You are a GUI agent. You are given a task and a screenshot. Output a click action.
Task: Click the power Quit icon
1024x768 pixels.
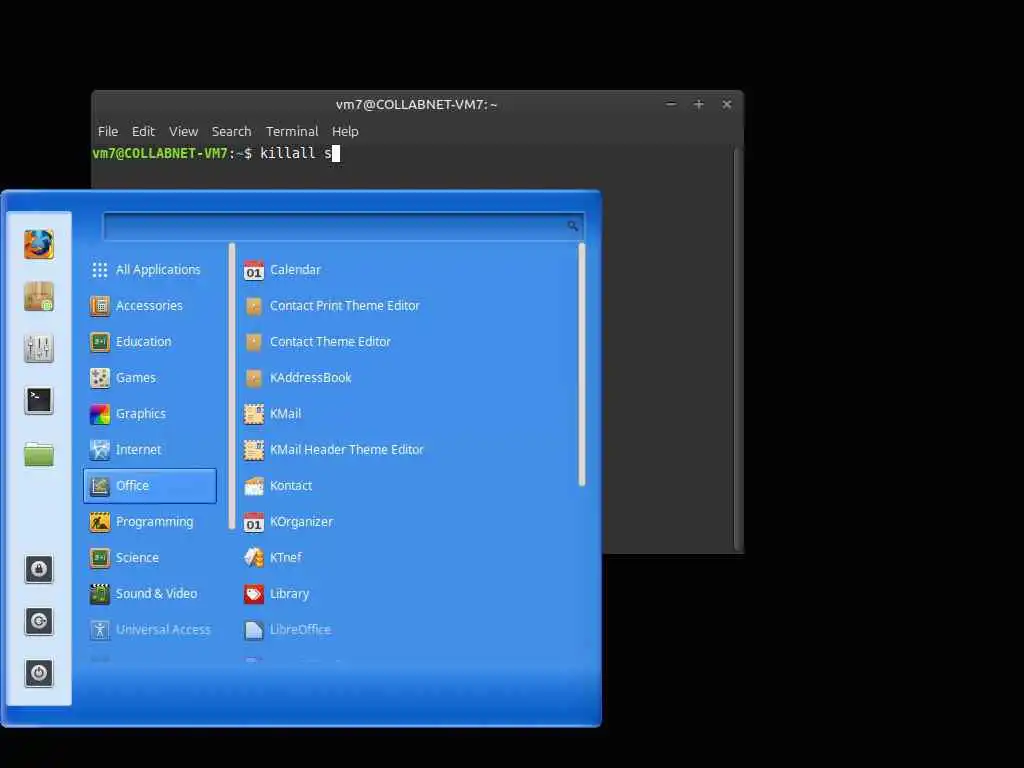(x=39, y=673)
